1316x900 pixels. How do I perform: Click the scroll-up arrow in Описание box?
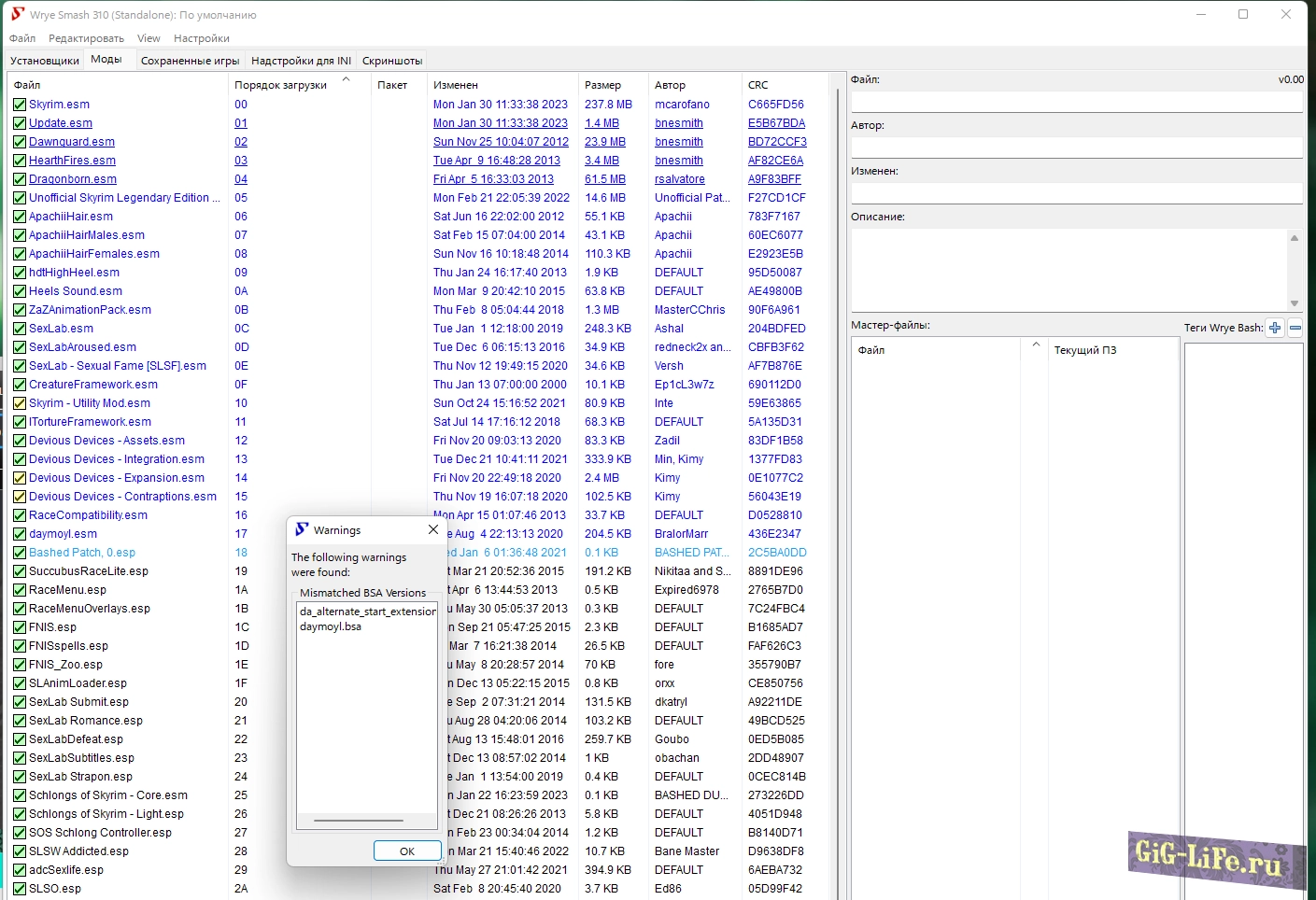coord(1295,238)
